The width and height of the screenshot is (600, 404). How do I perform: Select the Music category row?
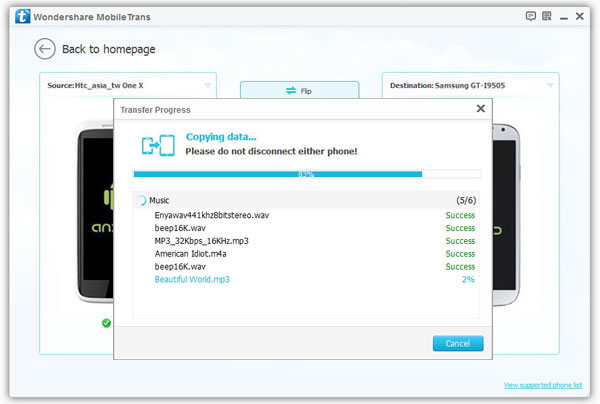point(306,200)
